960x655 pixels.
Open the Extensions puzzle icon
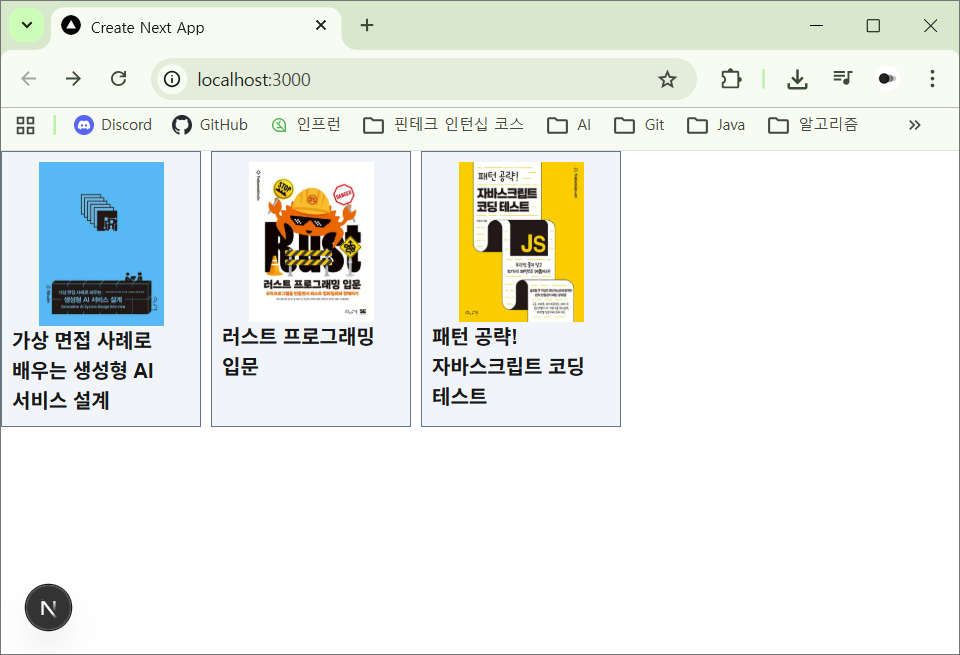tap(731, 79)
